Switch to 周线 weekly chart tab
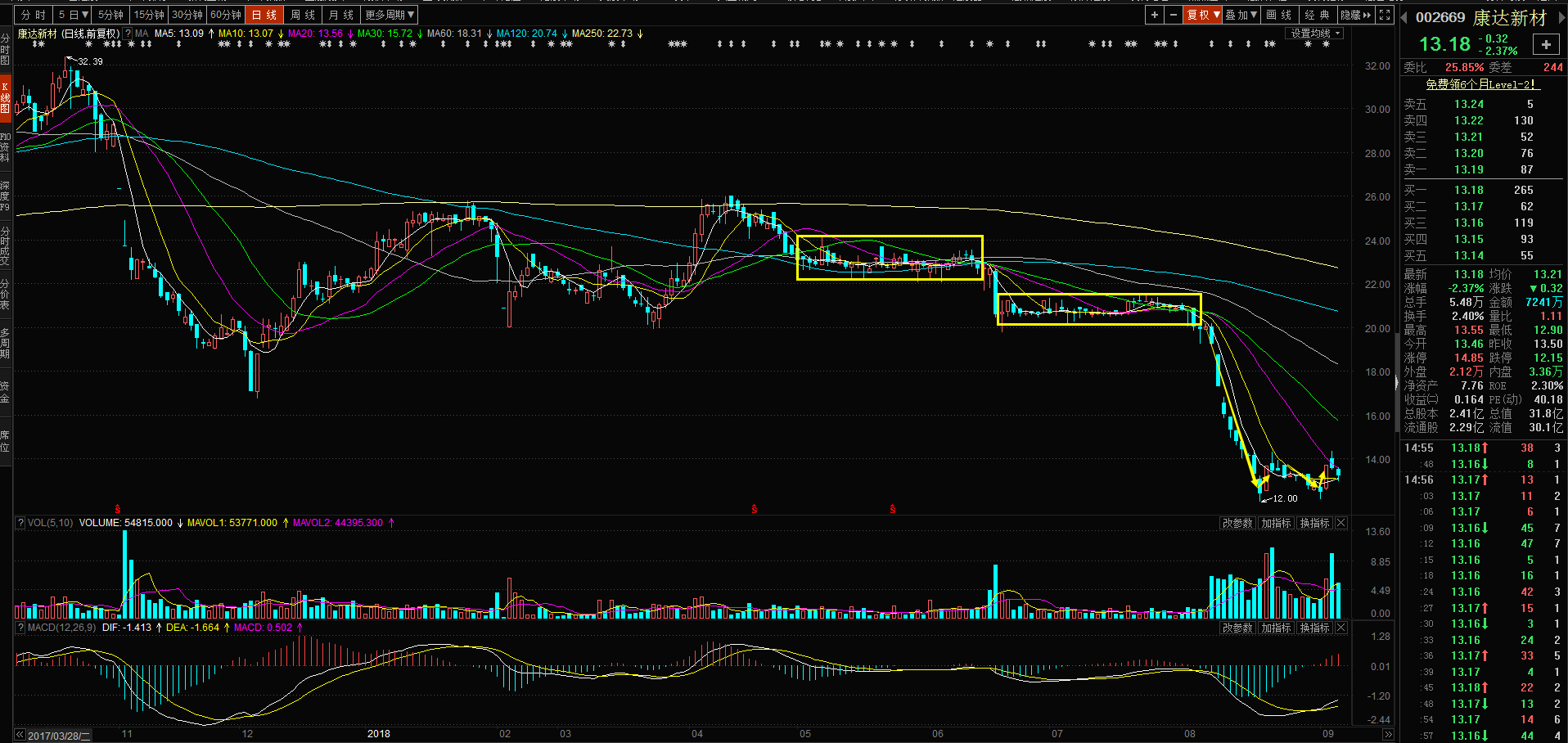Viewport: 1568px width, 743px height. [303, 15]
